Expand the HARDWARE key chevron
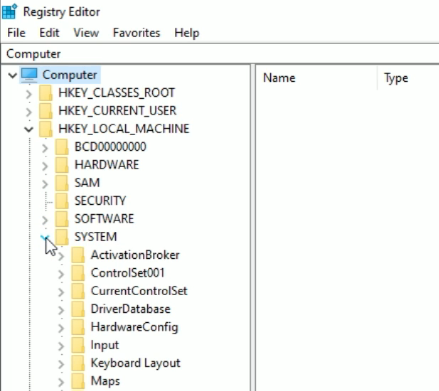This screenshot has height=391, width=439. pos(45,166)
